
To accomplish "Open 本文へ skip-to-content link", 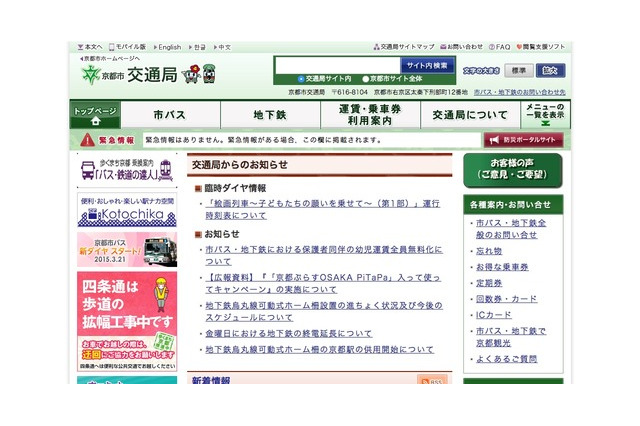I will click(x=90, y=47).
